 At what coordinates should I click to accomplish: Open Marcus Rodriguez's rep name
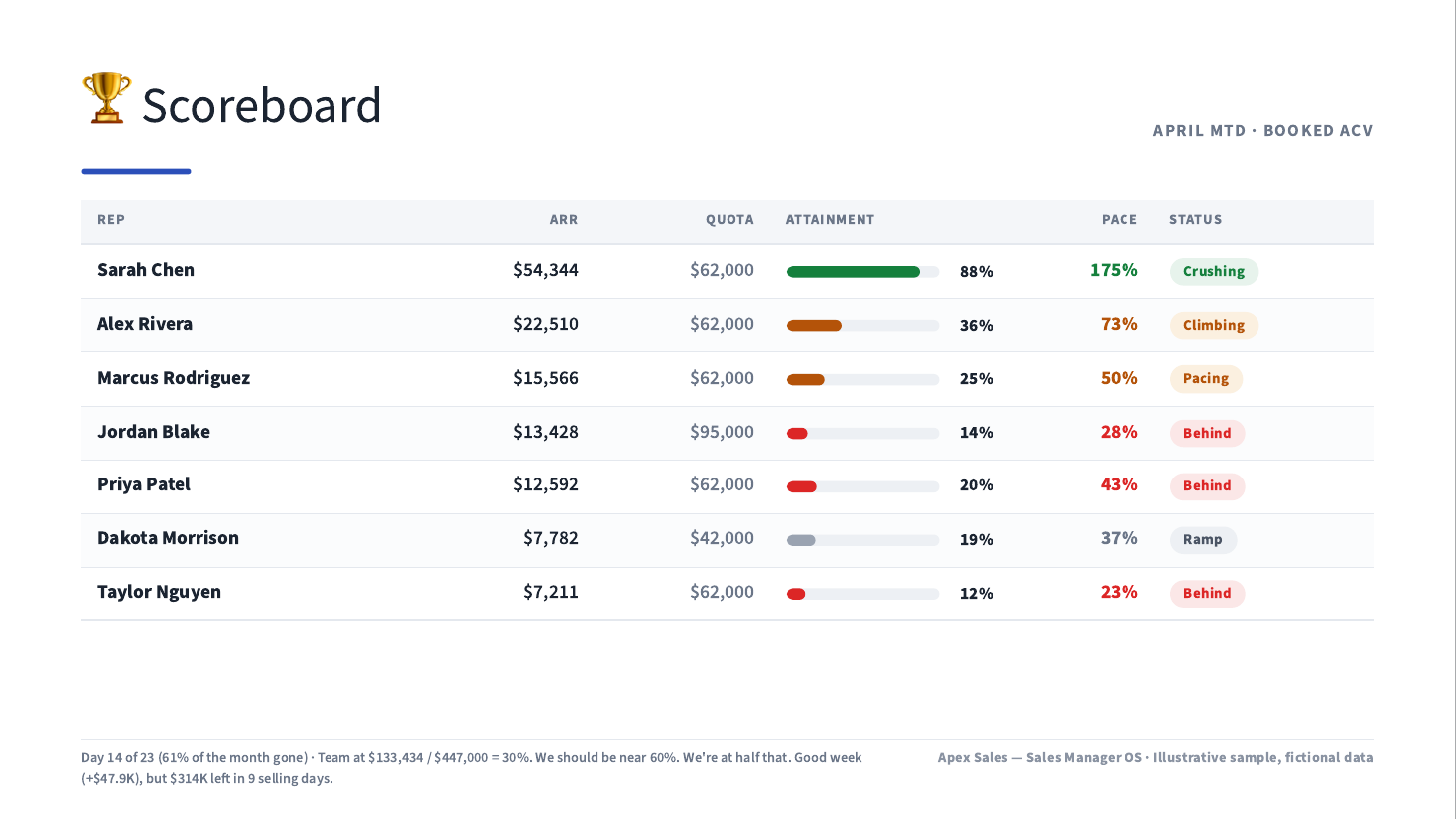(x=174, y=378)
